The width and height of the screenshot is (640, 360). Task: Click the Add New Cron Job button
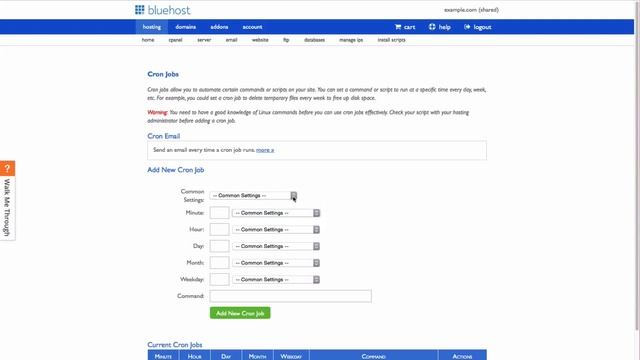(240, 313)
